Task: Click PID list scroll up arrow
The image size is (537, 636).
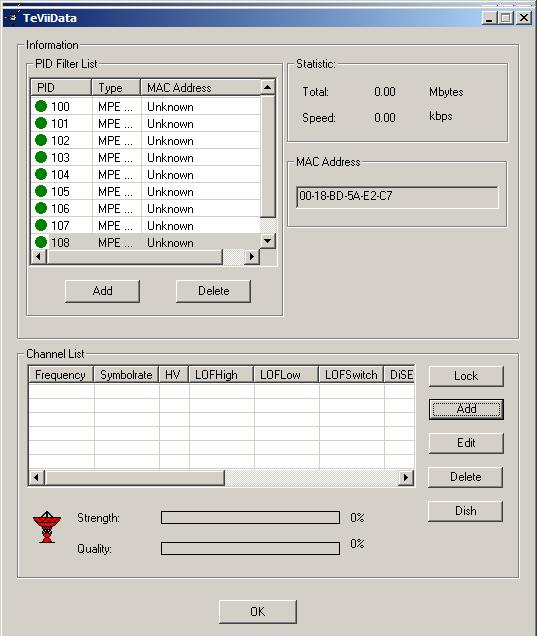Action: click(267, 87)
